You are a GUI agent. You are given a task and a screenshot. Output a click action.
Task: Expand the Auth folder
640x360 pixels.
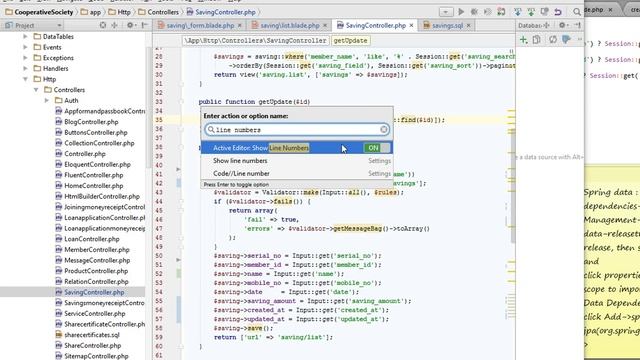47,100
